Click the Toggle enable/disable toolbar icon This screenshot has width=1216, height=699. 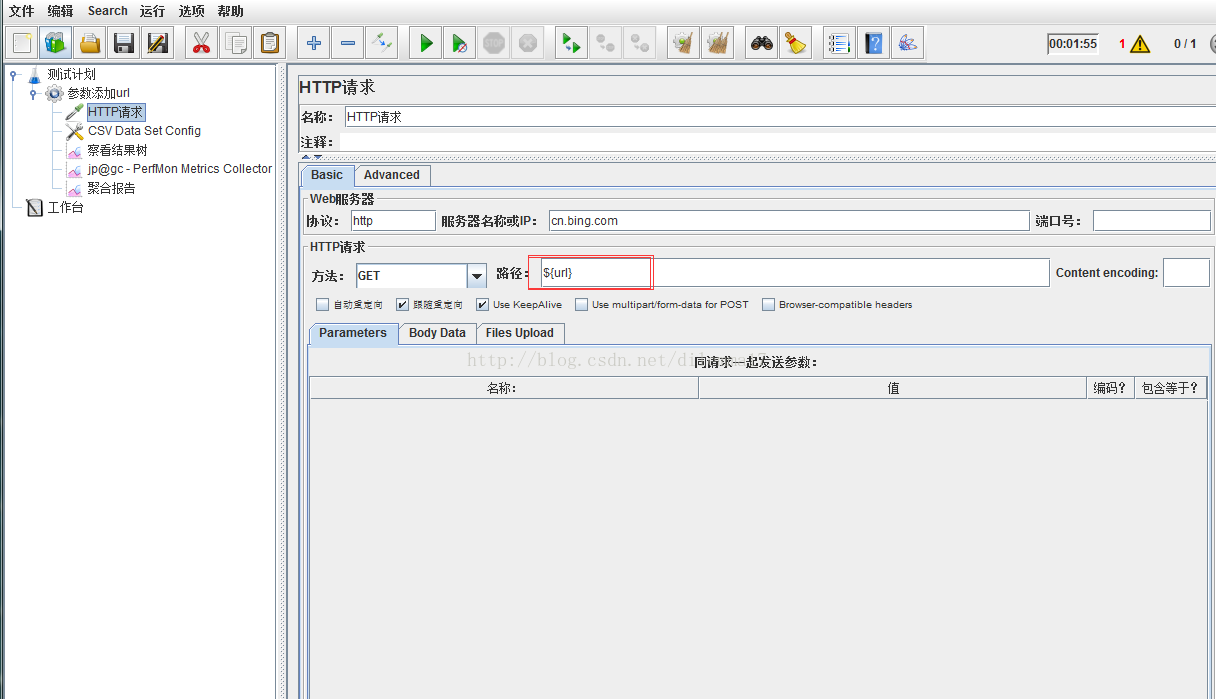pos(381,43)
